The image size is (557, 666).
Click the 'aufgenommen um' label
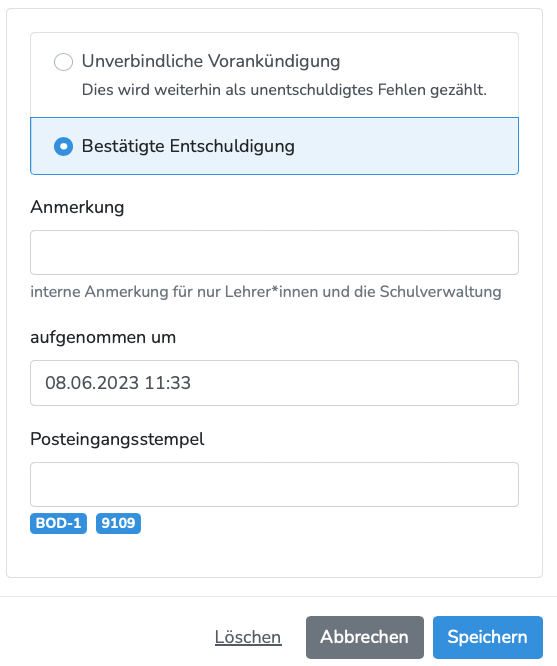coord(103,338)
